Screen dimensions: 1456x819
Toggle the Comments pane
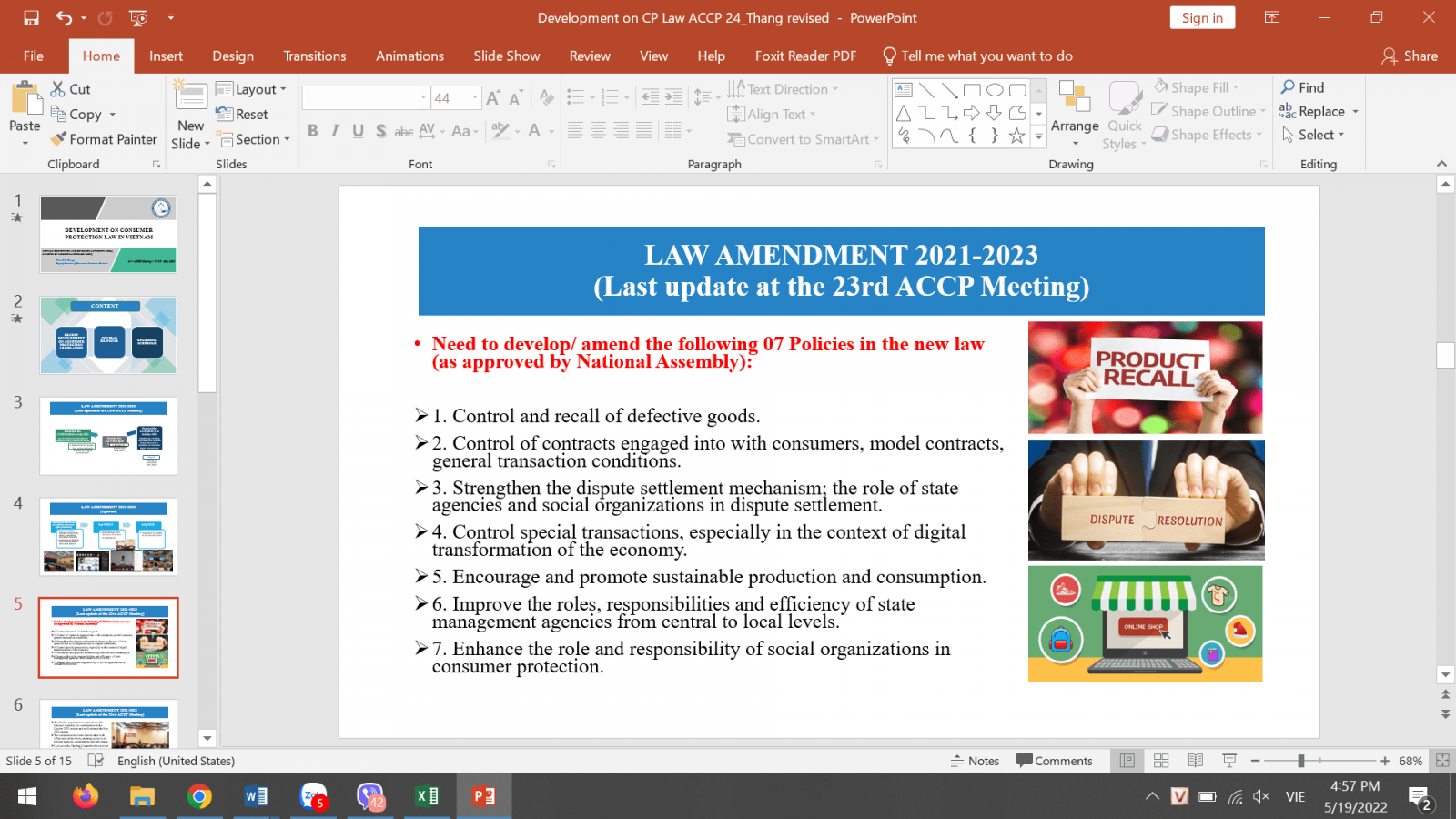1054,761
